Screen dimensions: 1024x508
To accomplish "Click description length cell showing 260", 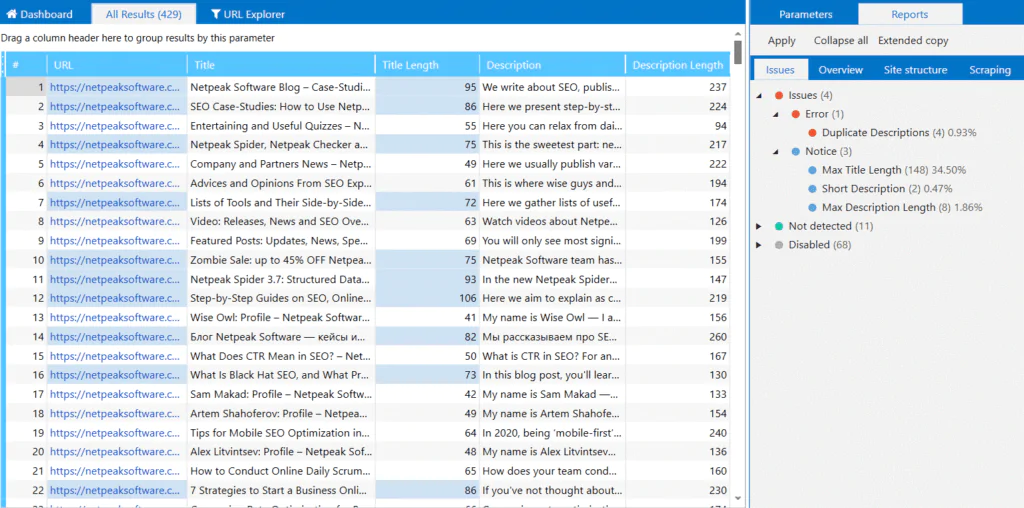I will 678,337.
